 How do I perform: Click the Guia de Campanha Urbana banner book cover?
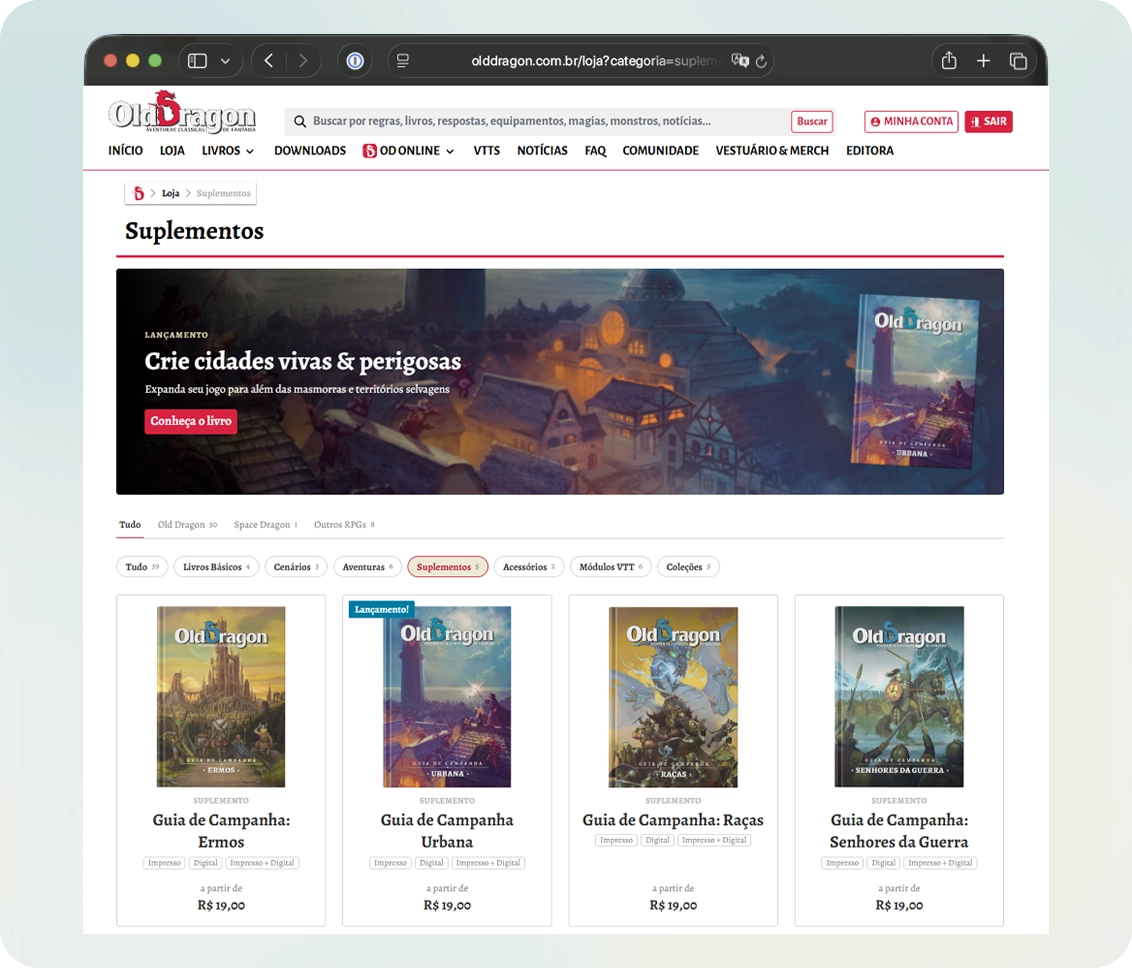tap(916, 381)
